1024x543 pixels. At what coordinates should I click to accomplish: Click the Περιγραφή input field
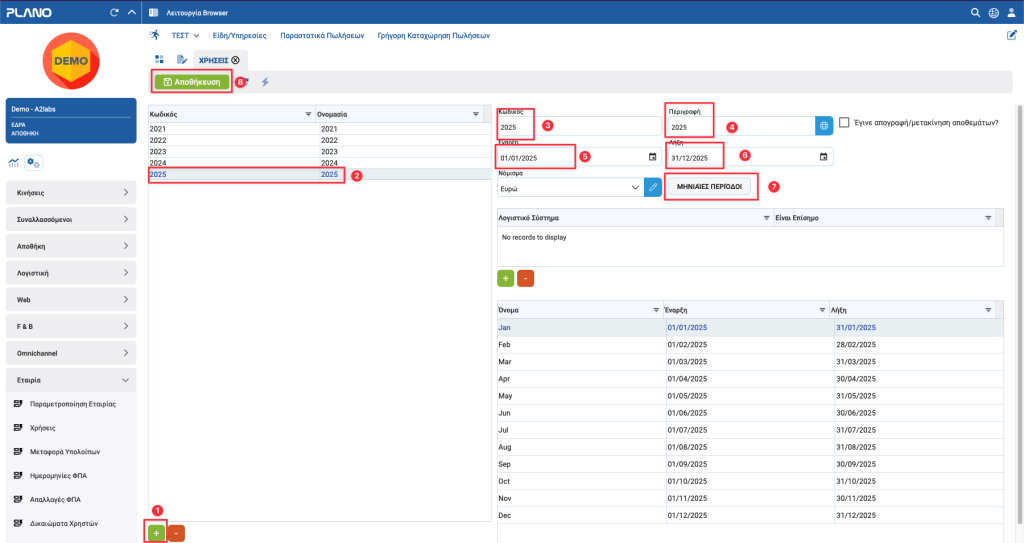(742, 127)
